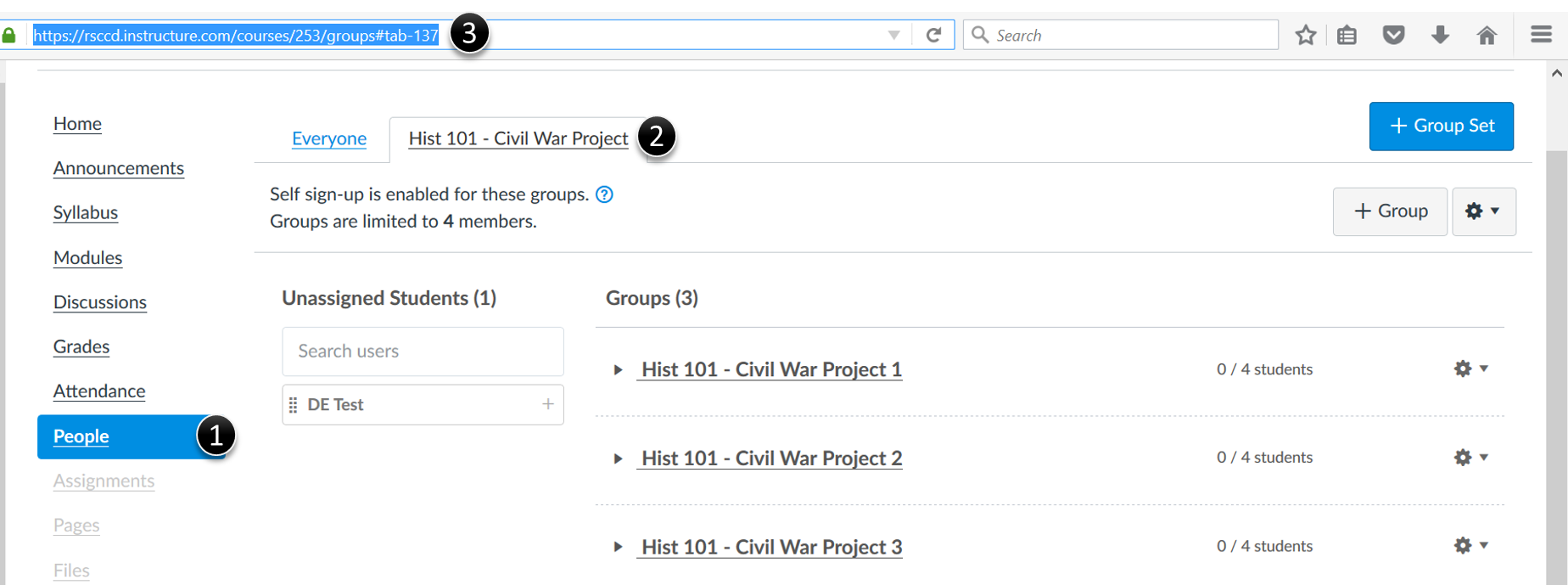Switch to the Everyone tab
Viewport: 1568px width, 585px height.
329,138
